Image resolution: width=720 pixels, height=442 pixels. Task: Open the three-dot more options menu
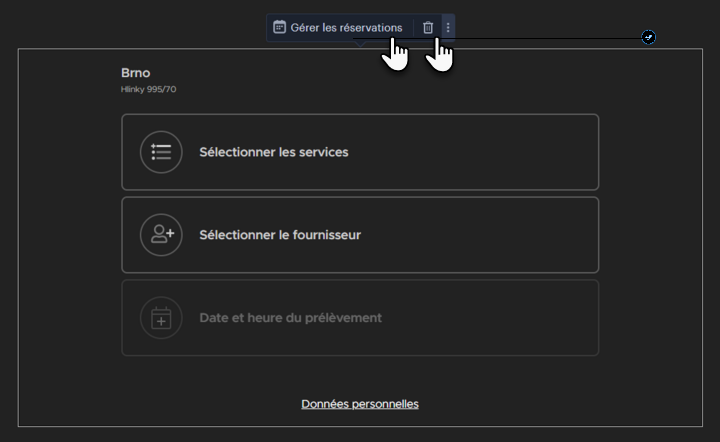[448, 28]
